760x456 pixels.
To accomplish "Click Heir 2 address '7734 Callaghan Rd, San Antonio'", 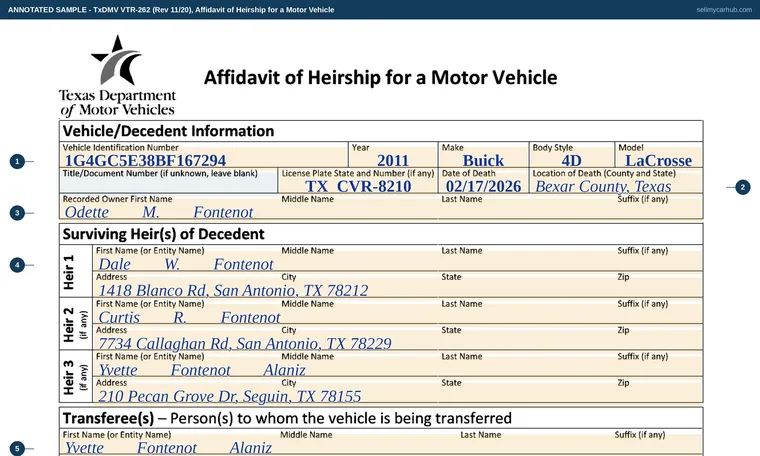I will (245, 344).
